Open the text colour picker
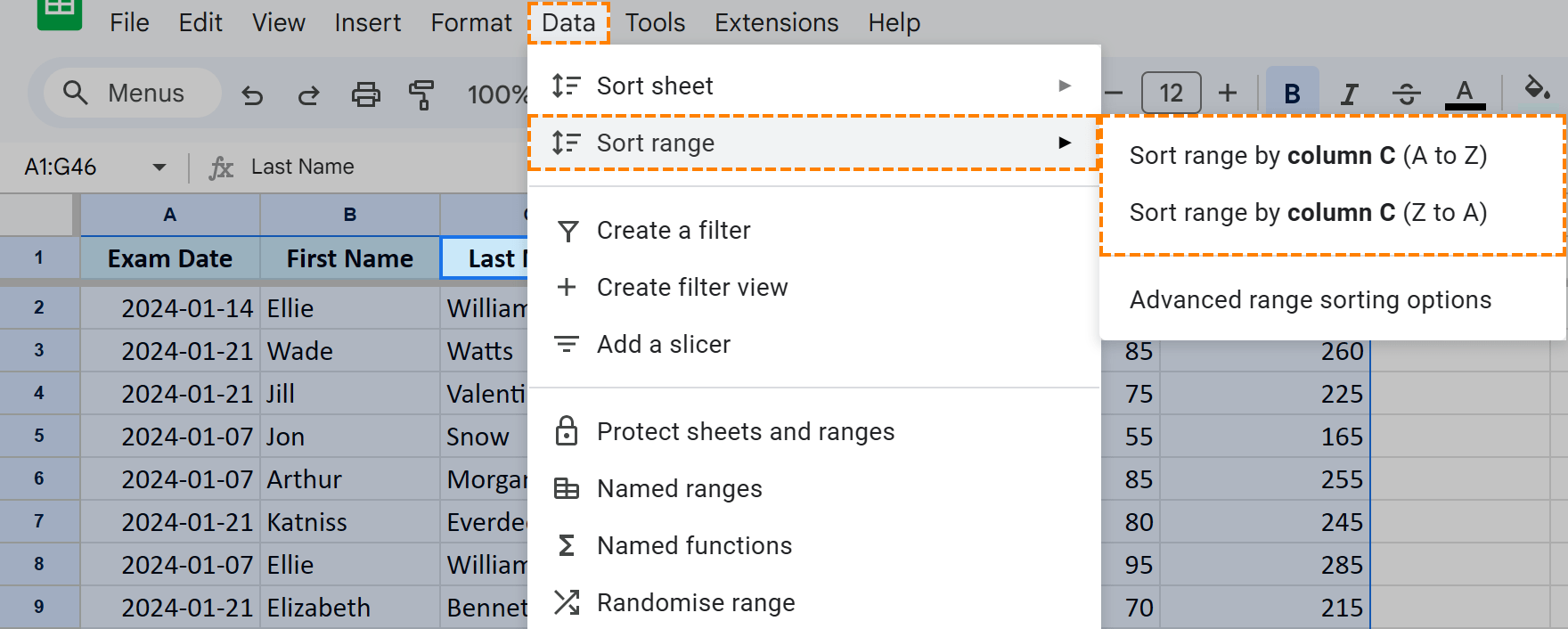 [x=1465, y=93]
